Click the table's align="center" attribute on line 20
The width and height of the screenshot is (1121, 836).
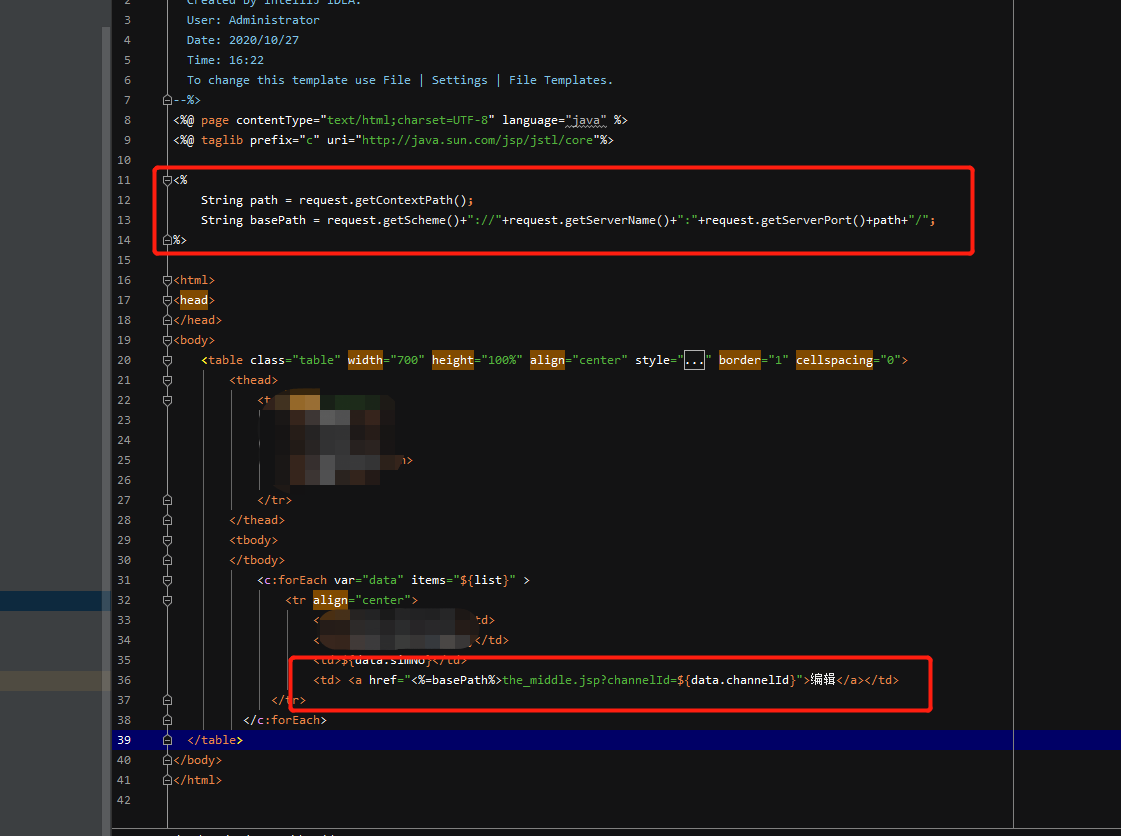click(578, 360)
